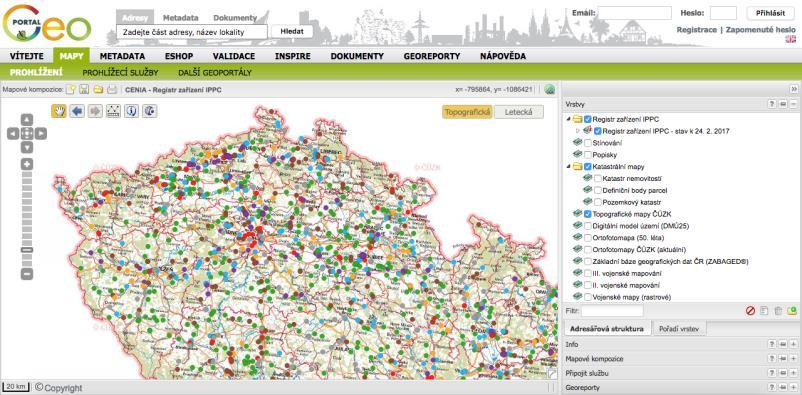This screenshot has width=802, height=395.
Task: Expand the Připojit službu panel
Action: 793,373
